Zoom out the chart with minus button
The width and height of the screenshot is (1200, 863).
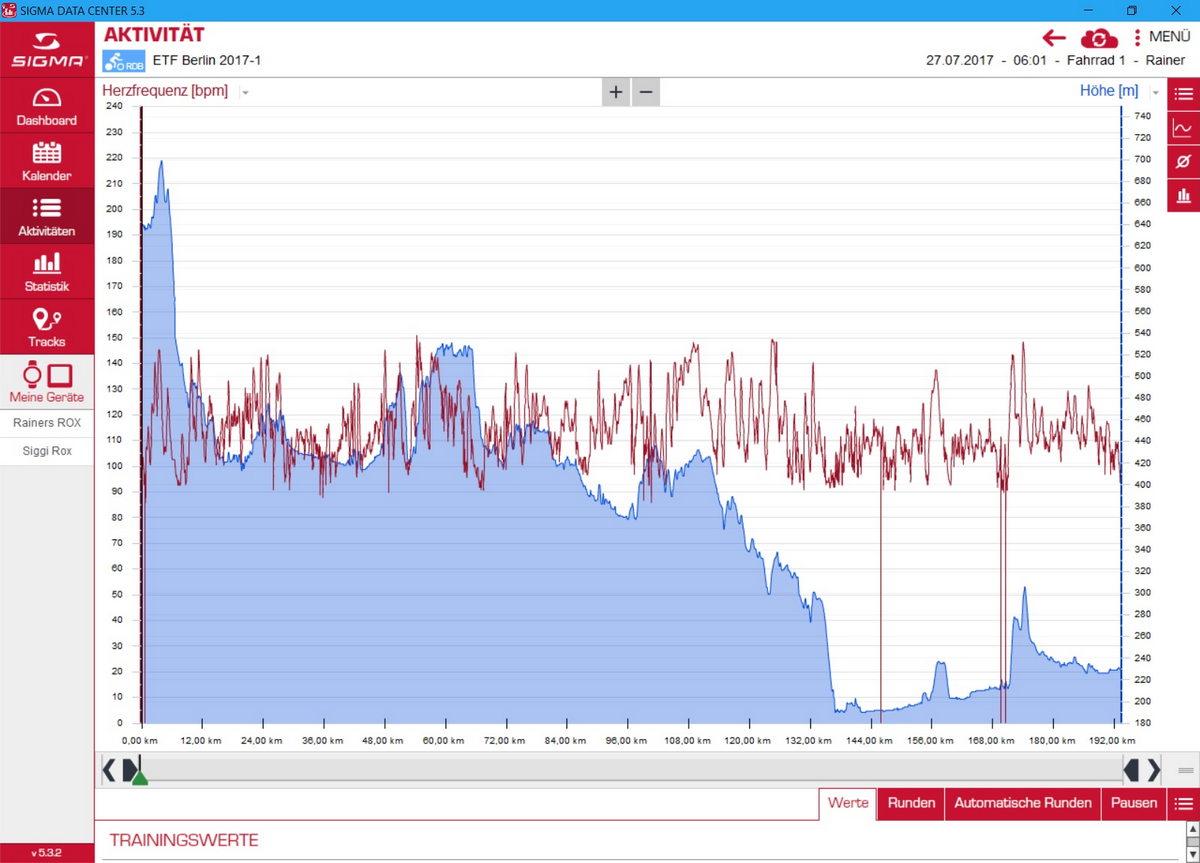646,92
